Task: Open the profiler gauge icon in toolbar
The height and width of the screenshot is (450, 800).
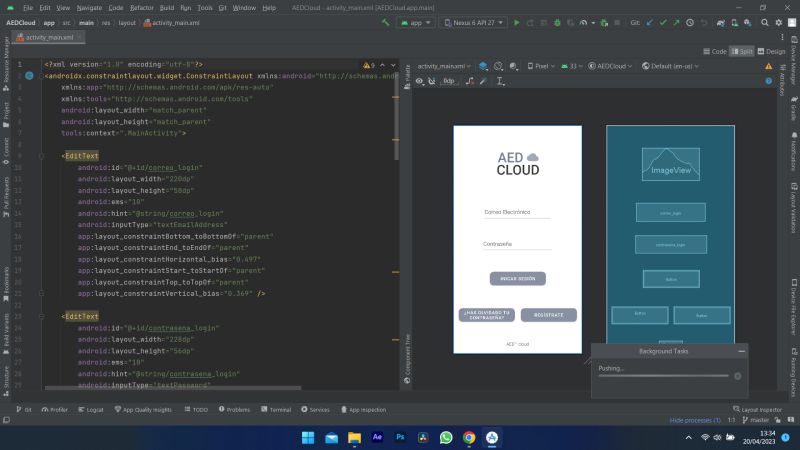Action: (x=583, y=23)
